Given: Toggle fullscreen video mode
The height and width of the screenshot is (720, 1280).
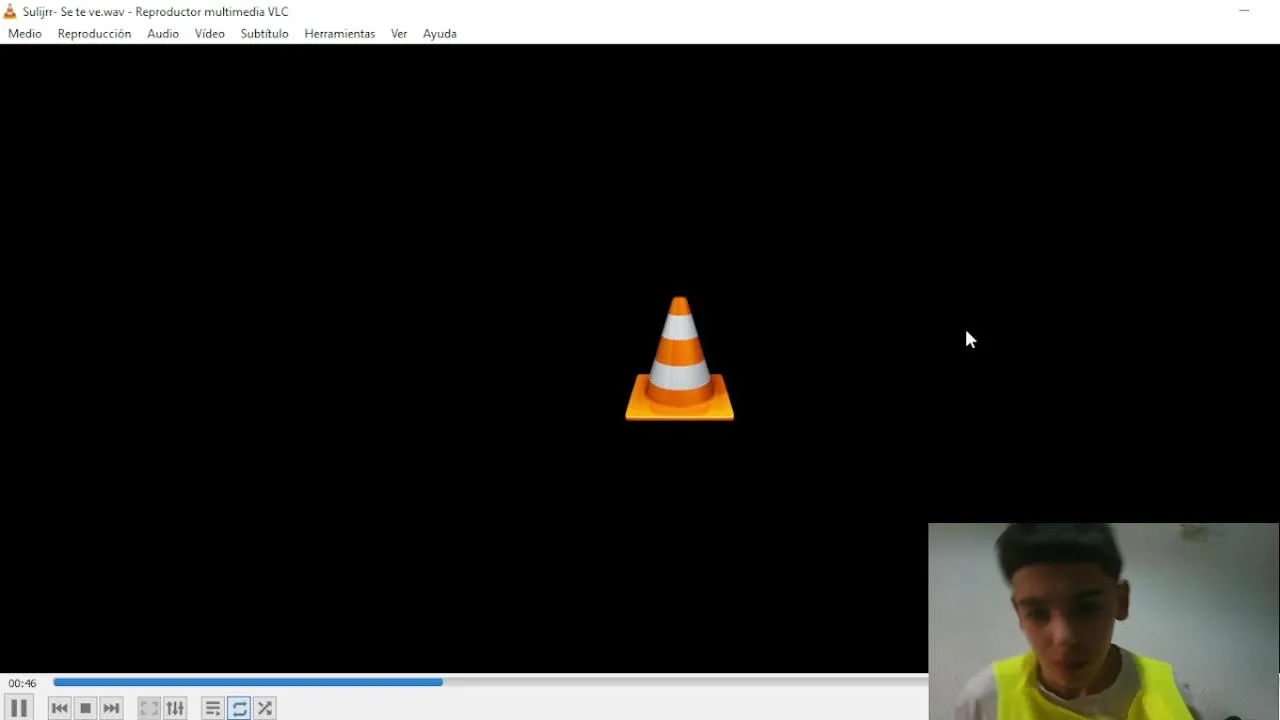Looking at the screenshot, I should pos(150,708).
